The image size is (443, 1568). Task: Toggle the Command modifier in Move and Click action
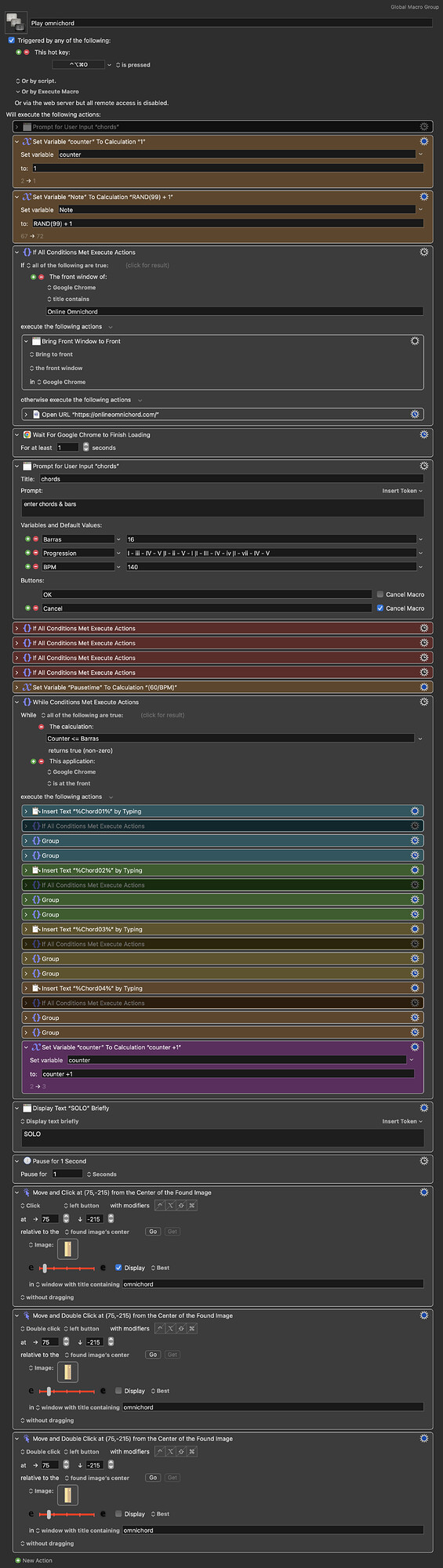click(x=192, y=1206)
